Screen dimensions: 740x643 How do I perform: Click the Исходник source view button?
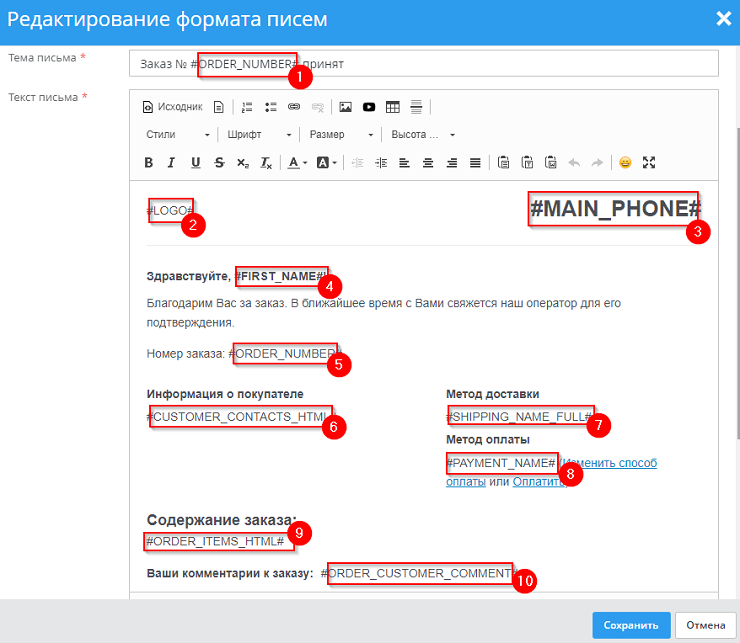pyautogui.click(x=172, y=106)
